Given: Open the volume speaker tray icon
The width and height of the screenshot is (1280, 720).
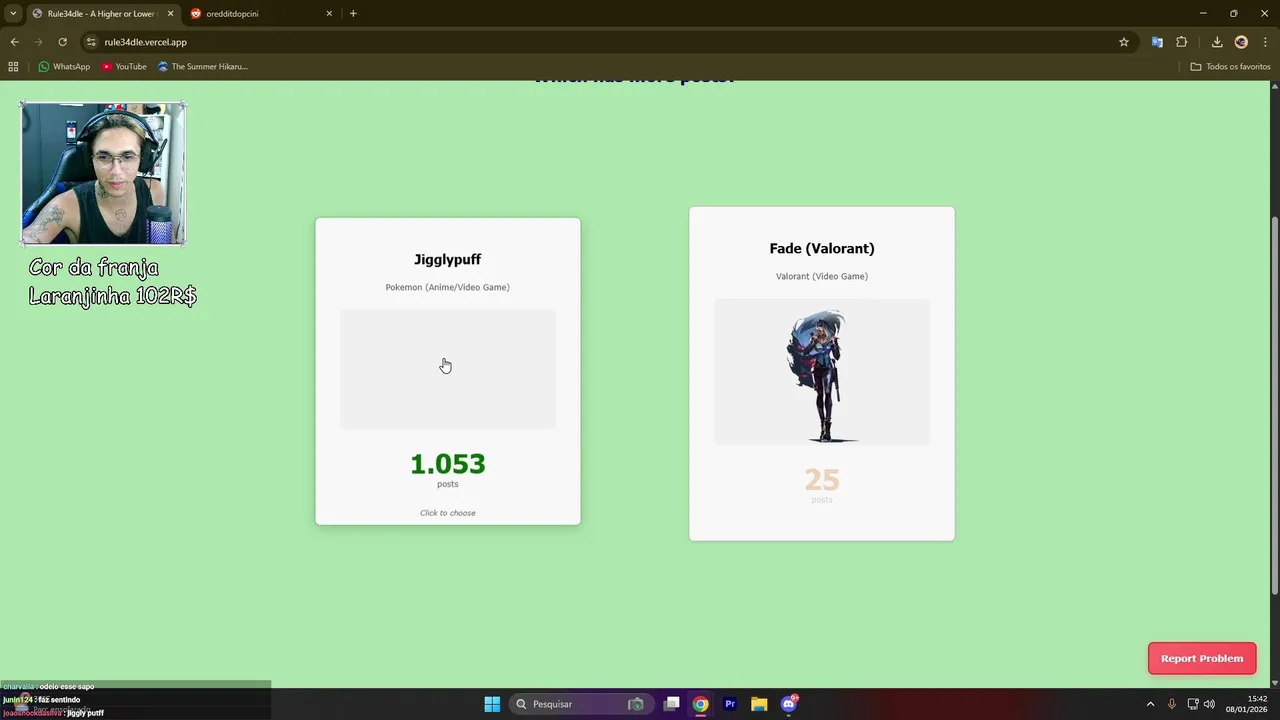Looking at the screenshot, I should tap(1210, 704).
